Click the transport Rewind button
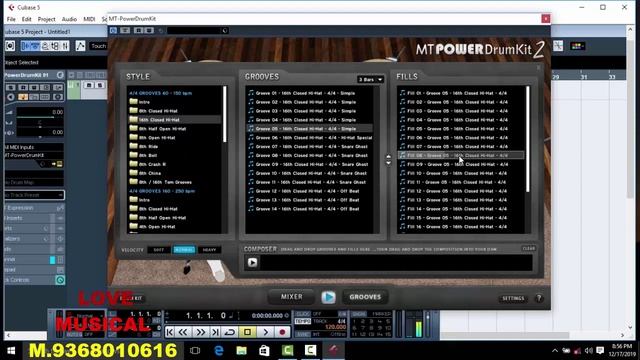The width and height of the screenshot is (640, 360). pos(183,332)
